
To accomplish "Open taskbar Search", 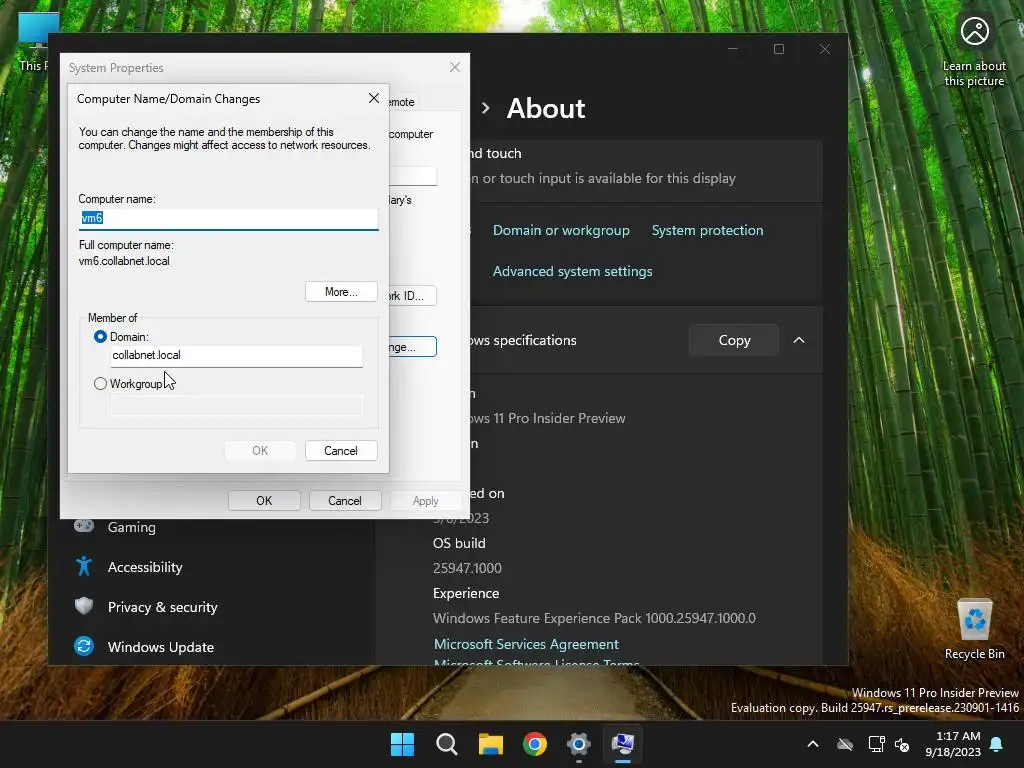I will [447, 744].
